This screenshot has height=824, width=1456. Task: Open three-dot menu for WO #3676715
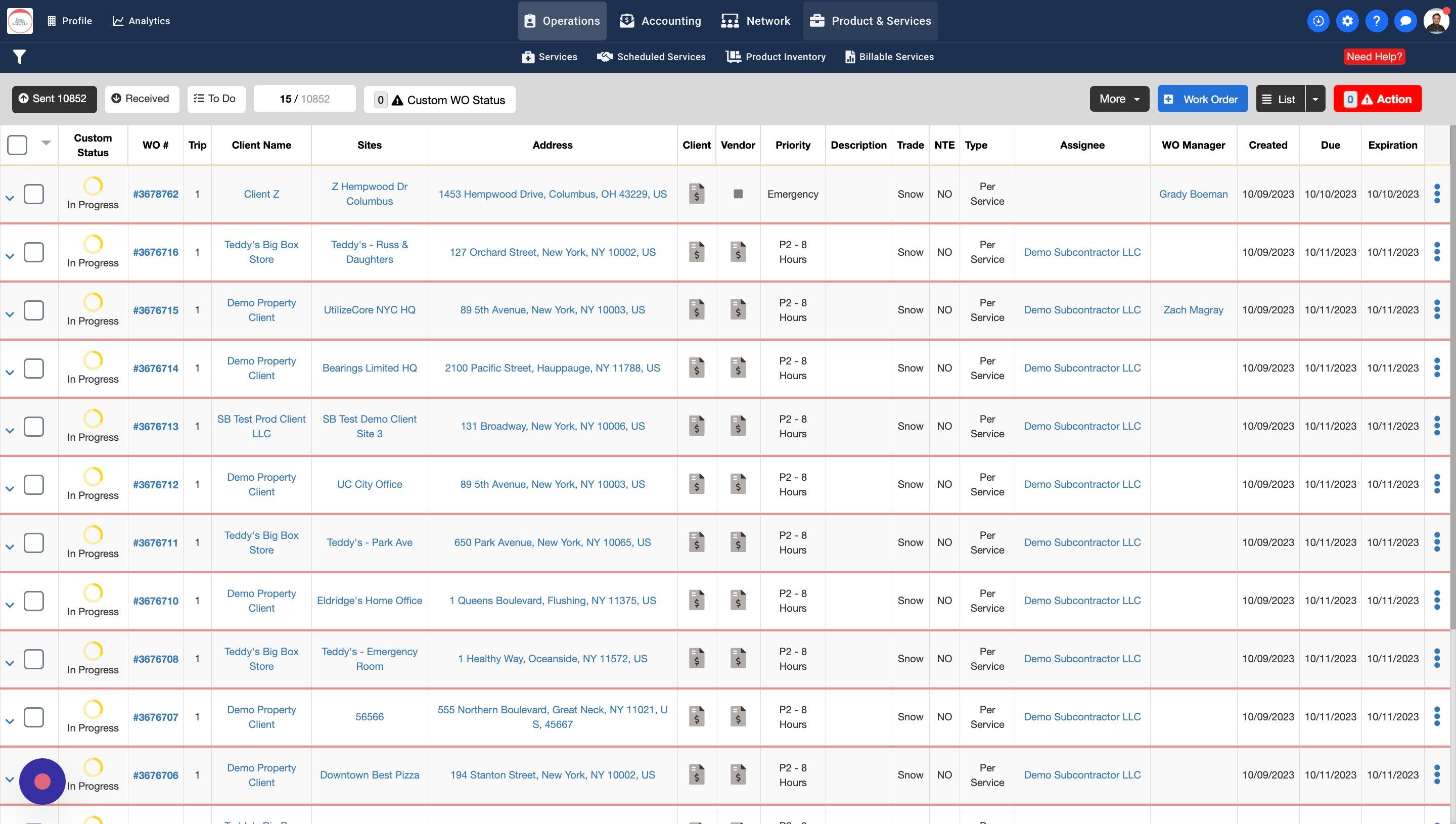click(x=1437, y=309)
